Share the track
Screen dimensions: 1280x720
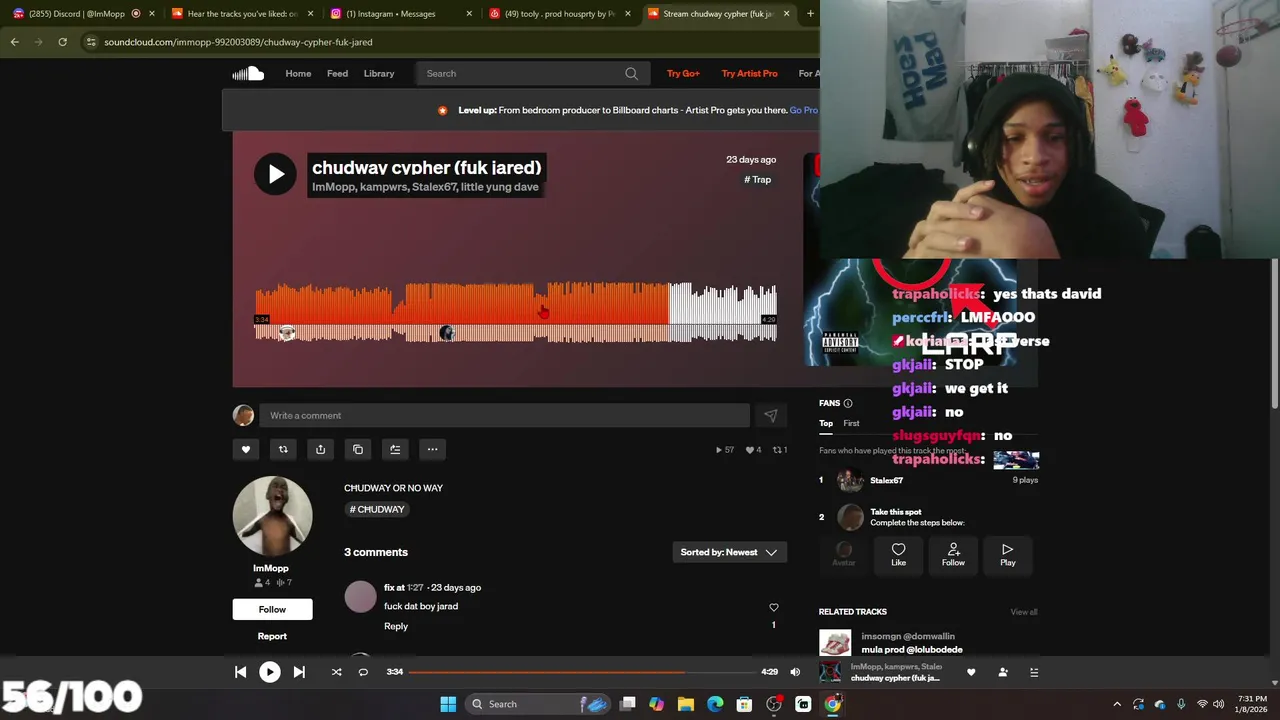coord(320,449)
